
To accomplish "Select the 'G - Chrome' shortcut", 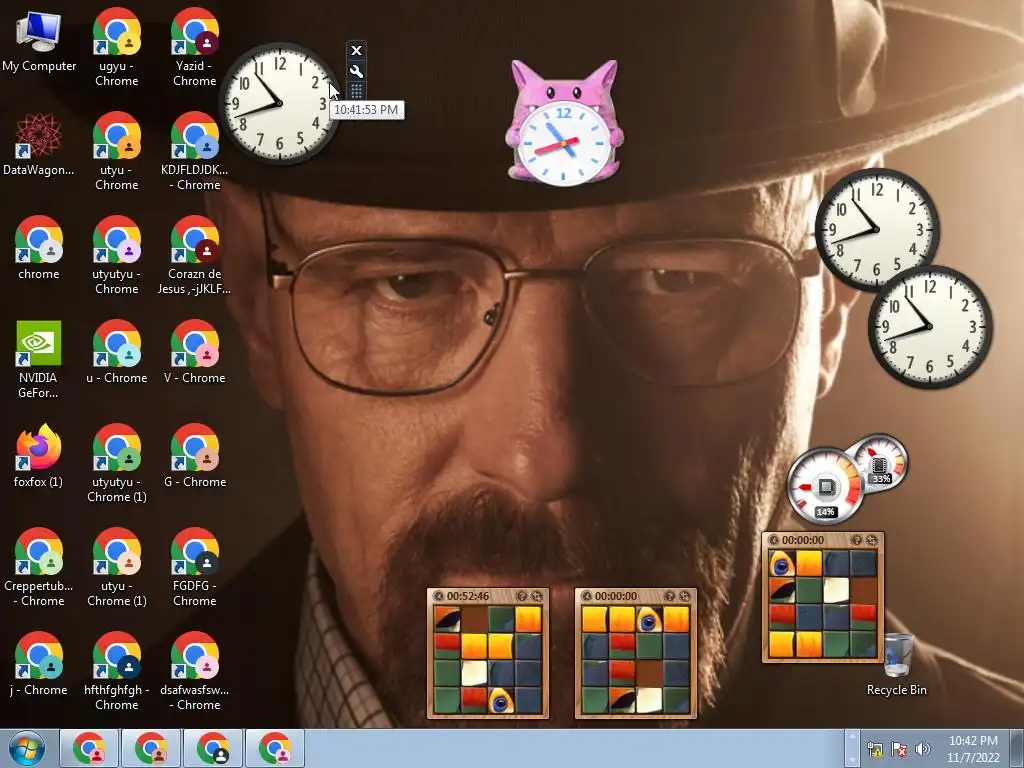I will tap(195, 456).
